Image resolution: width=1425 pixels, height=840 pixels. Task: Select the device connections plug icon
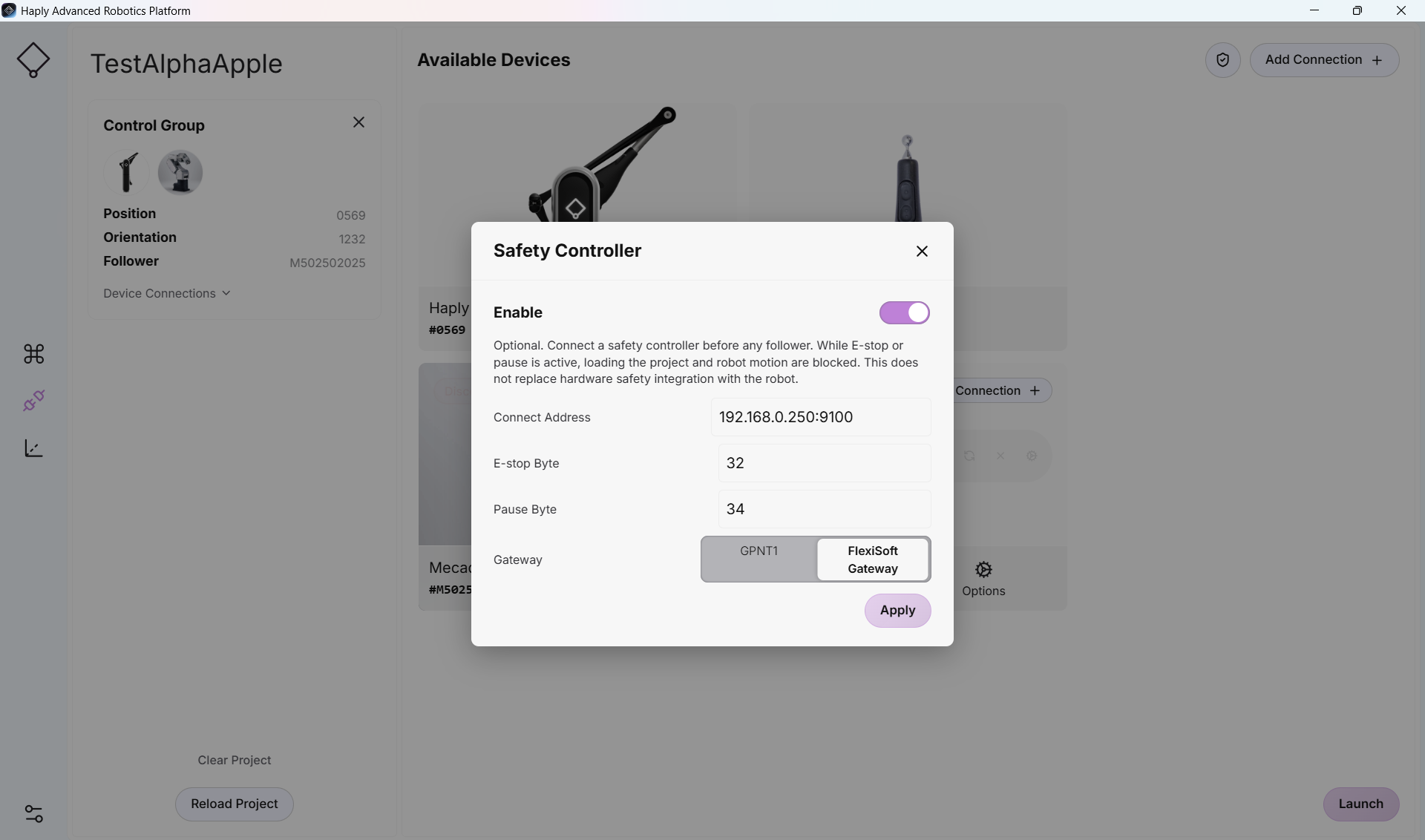coord(33,401)
